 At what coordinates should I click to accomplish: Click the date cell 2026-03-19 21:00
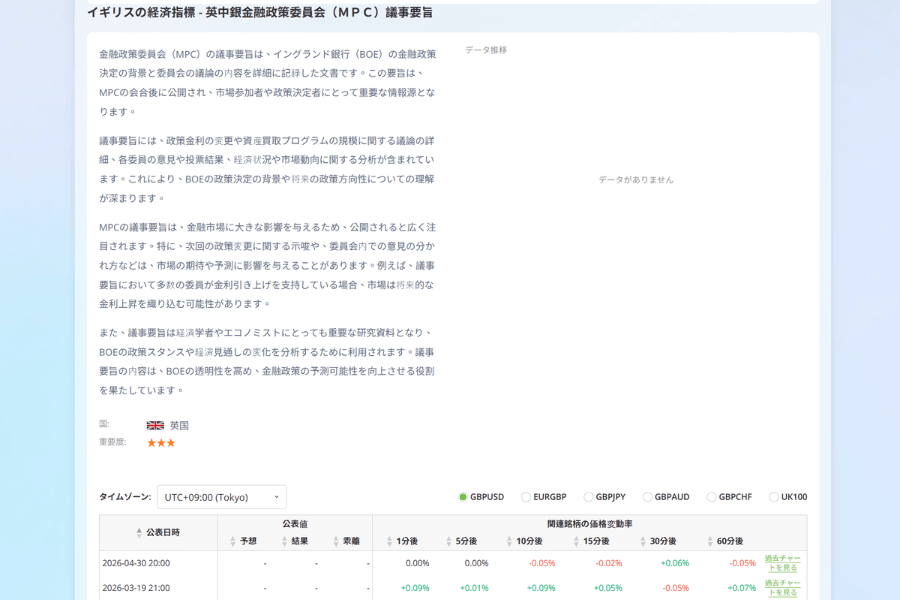136,588
